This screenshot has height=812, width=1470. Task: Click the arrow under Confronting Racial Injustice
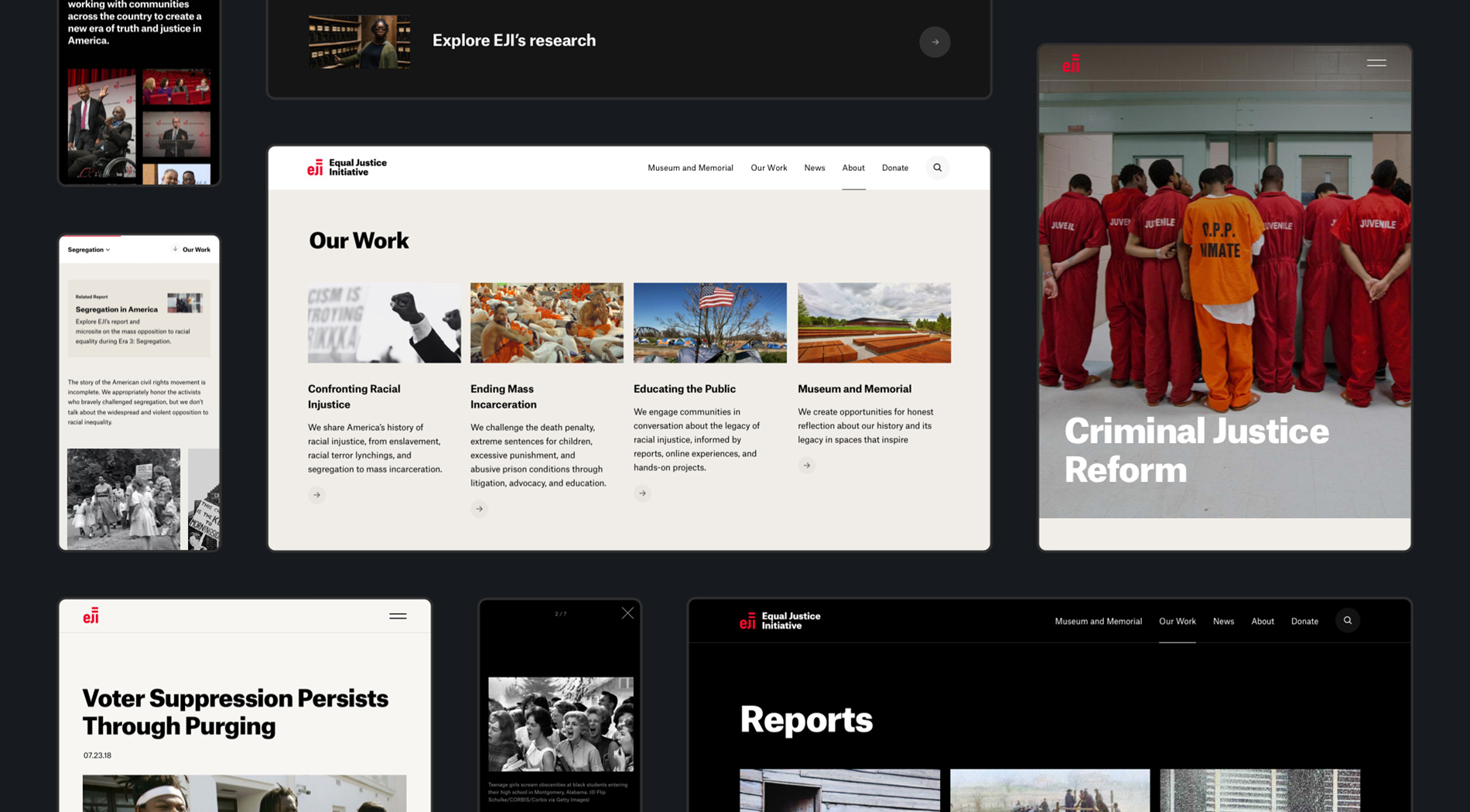pos(316,495)
